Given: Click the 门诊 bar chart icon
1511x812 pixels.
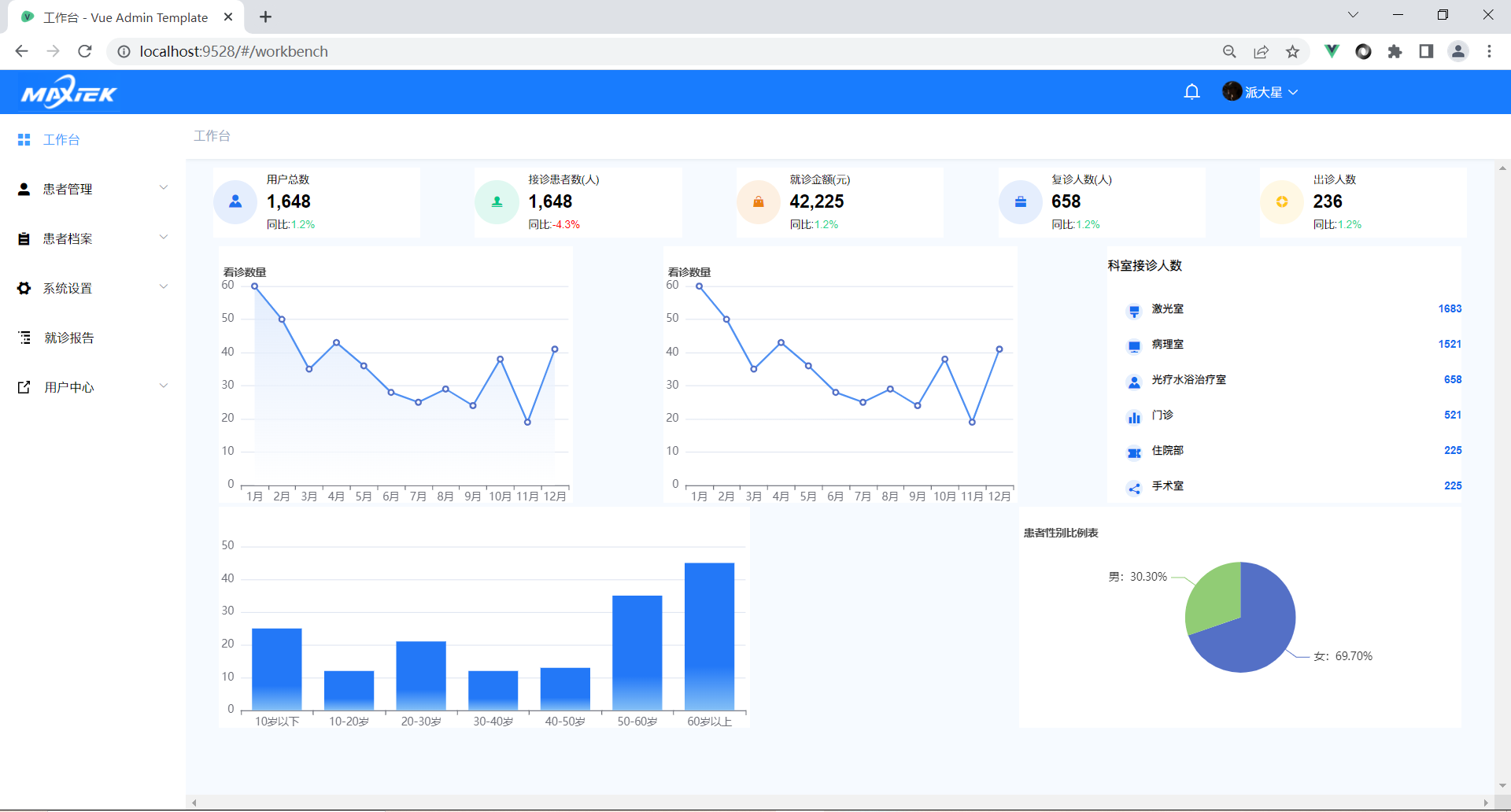Looking at the screenshot, I should tap(1134, 418).
